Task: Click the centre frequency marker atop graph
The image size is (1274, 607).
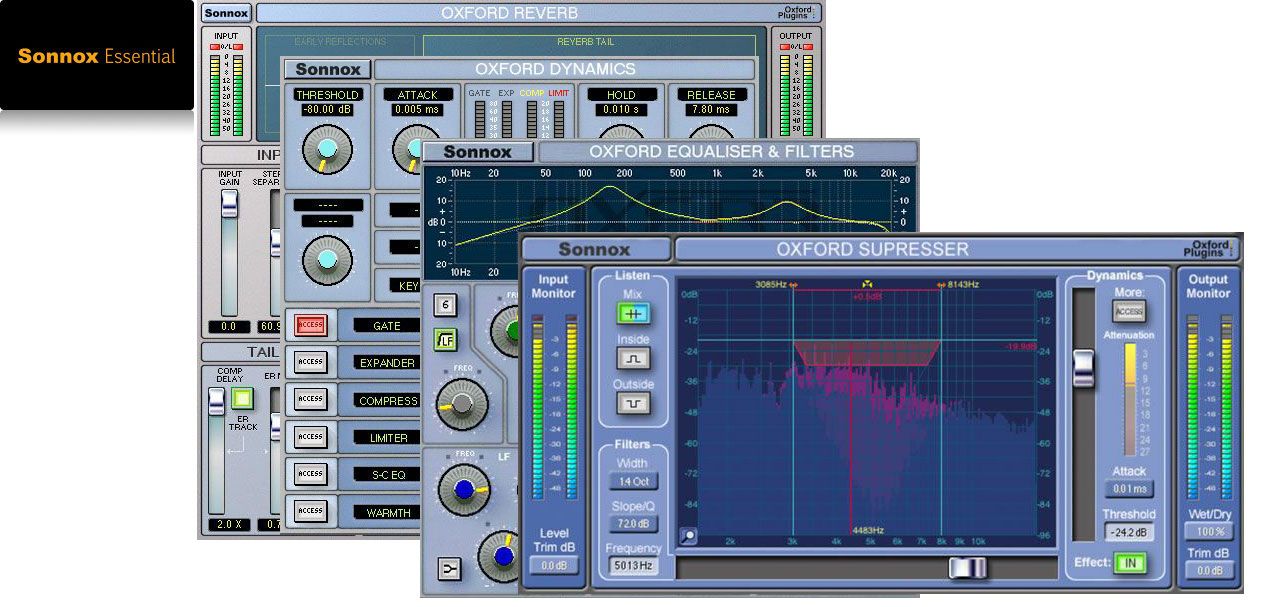Action: [866, 284]
